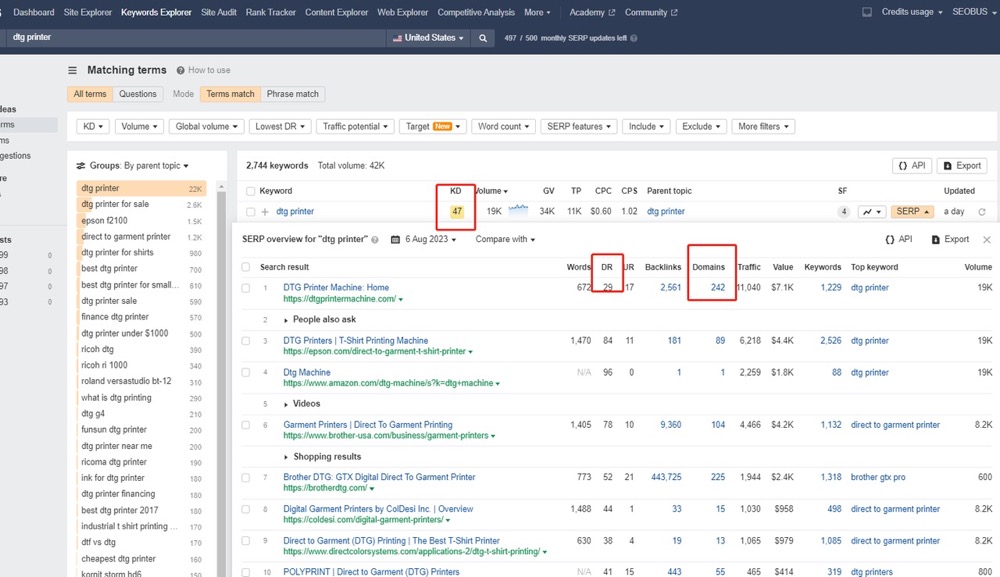Screen dimensions: 1000x577
Task: Open the United States country selector
Action: click(x=428, y=38)
